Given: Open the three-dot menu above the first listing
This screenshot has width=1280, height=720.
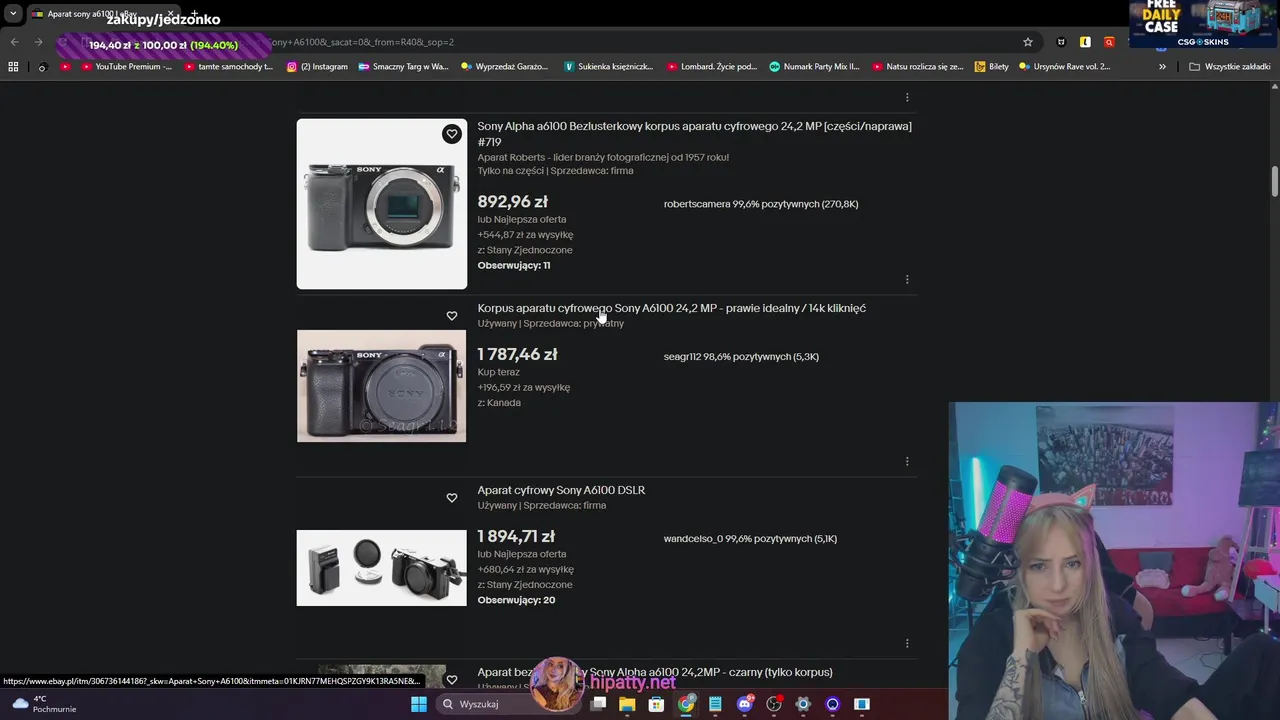Looking at the screenshot, I should (x=907, y=97).
